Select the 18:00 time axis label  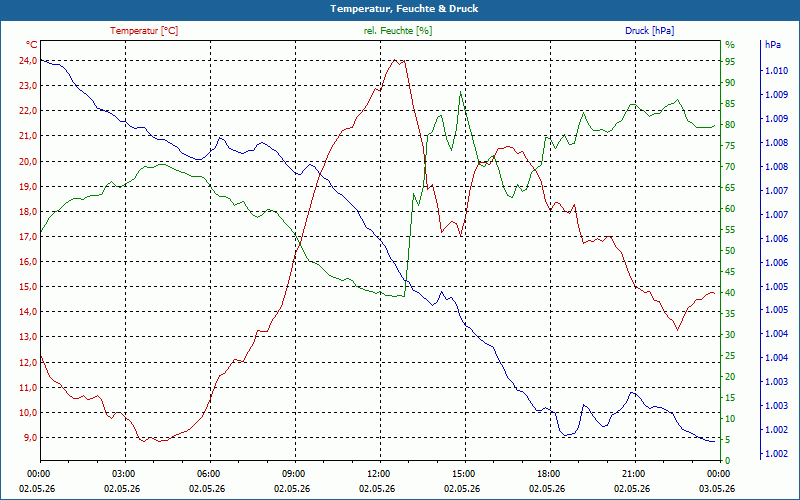546,474
